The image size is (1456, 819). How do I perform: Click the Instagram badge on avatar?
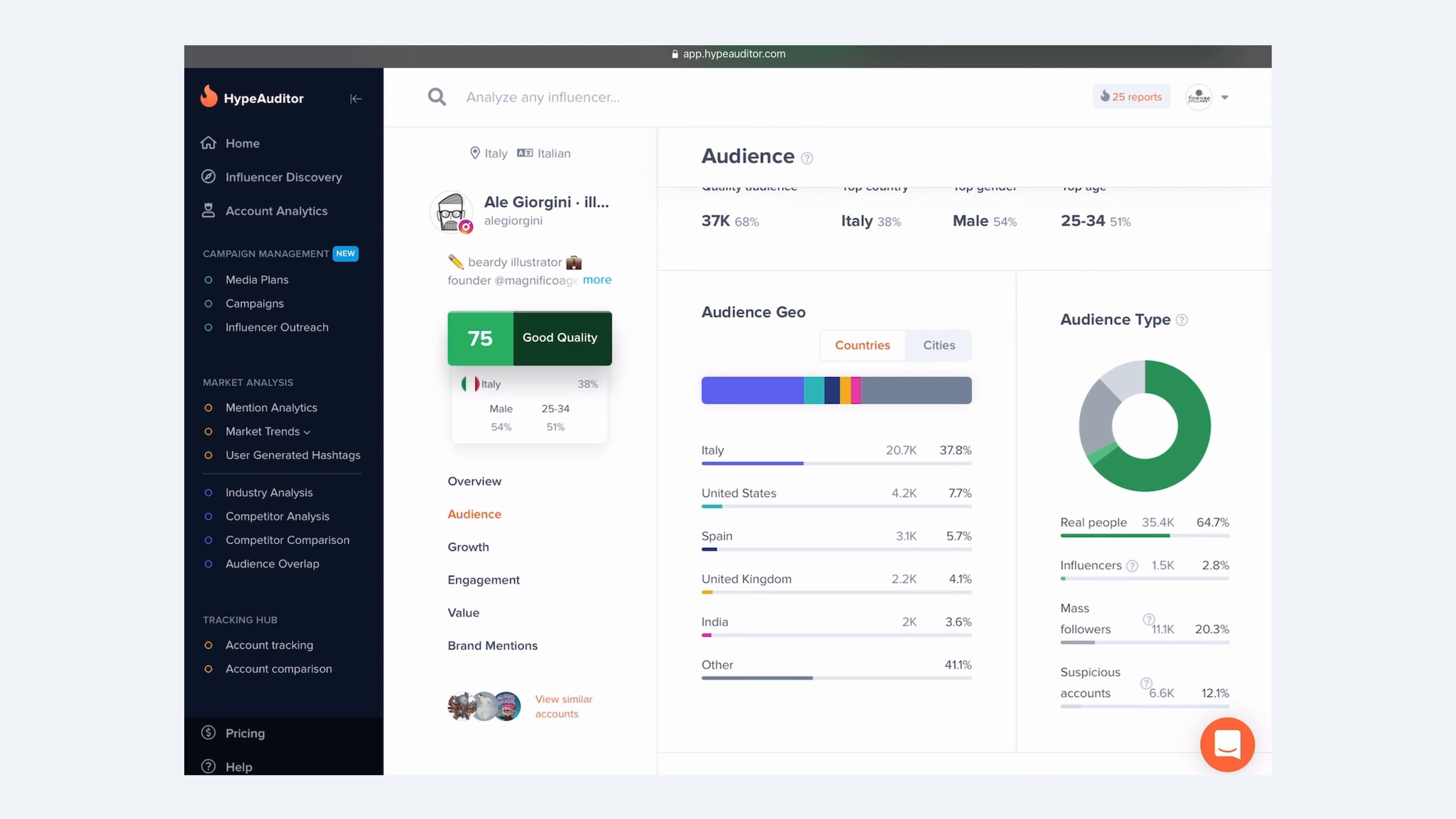pyautogui.click(x=466, y=227)
